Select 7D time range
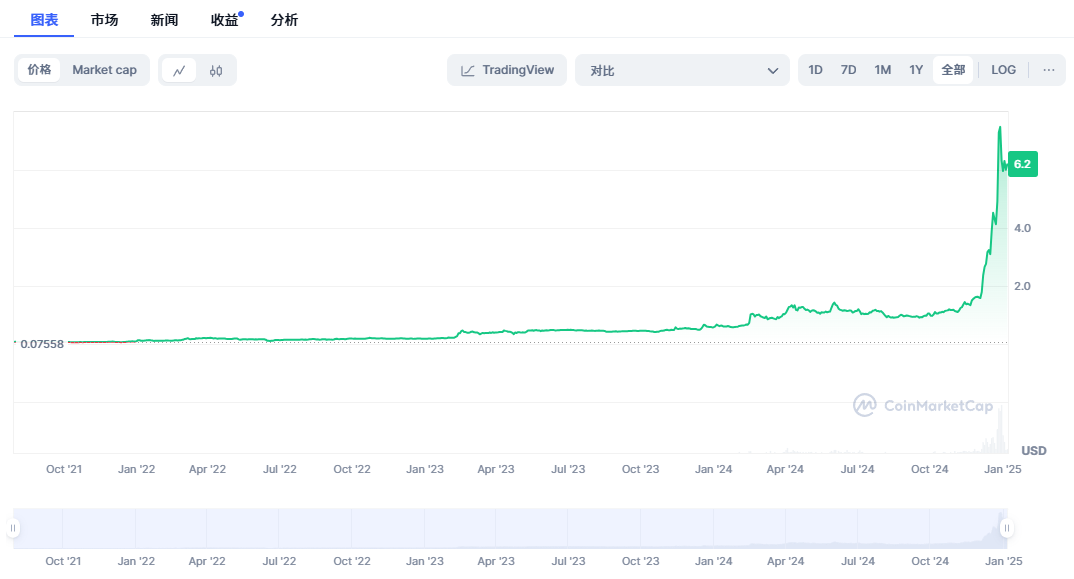This screenshot has height=579, width=1074. [x=848, y=70]
